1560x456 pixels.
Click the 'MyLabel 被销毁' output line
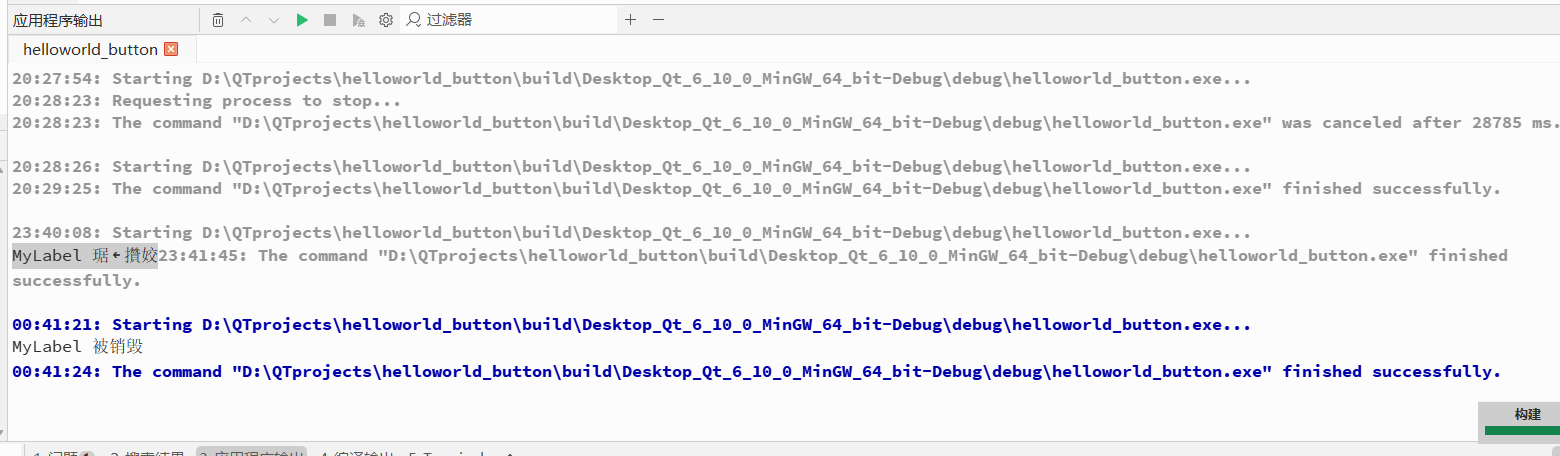click(78, 347)
